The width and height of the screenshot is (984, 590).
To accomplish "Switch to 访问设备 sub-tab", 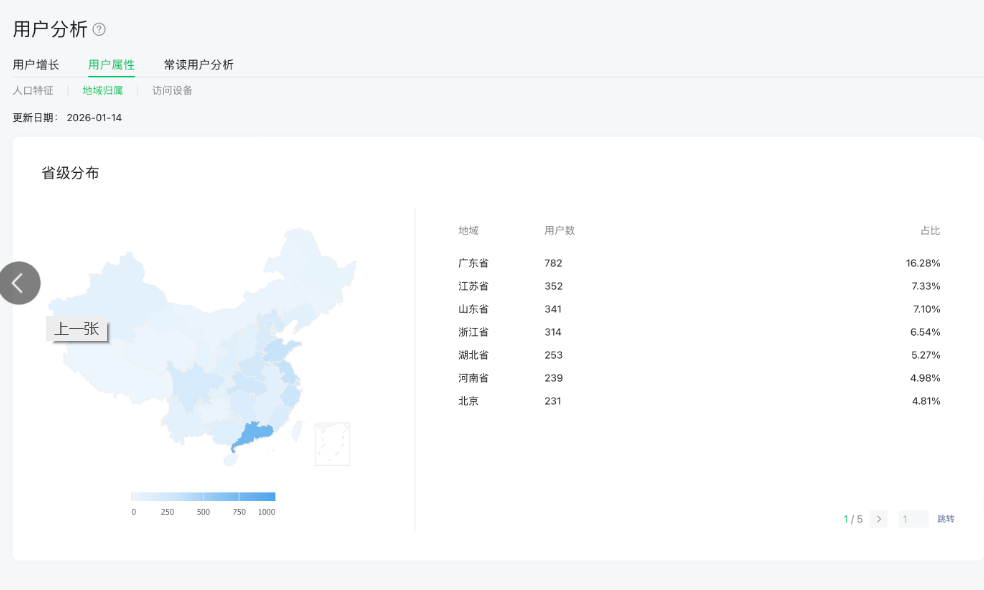I will point(172,90).
